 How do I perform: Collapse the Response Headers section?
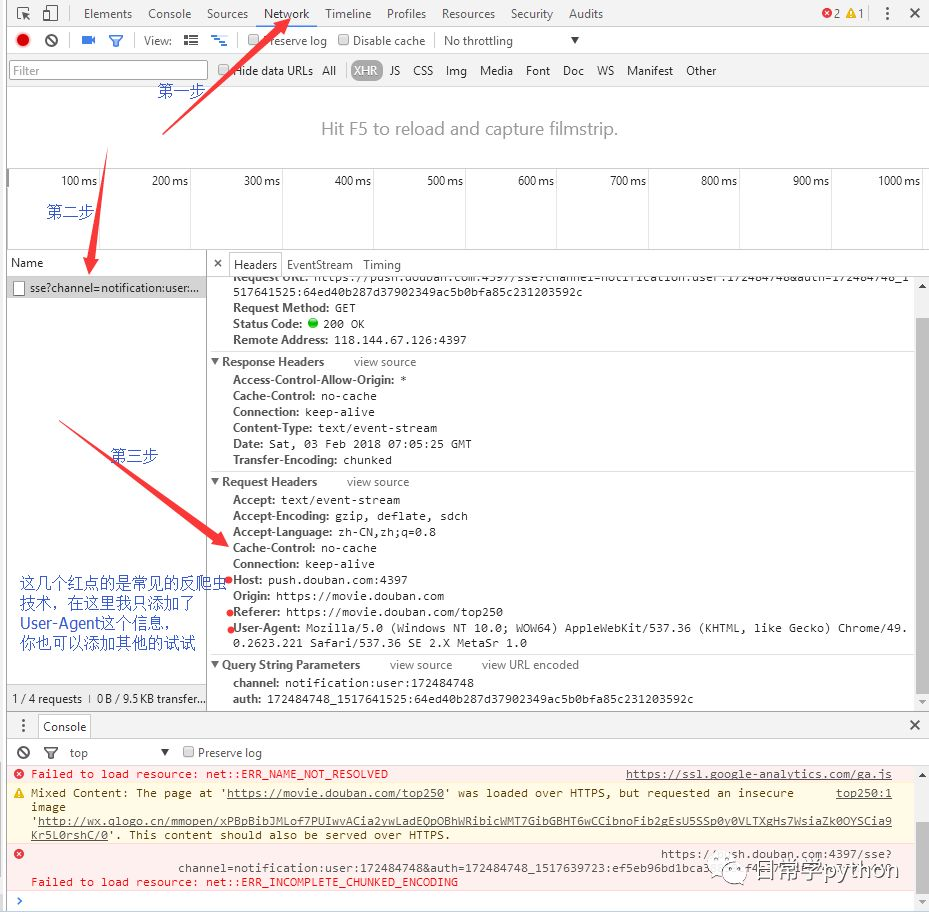216,361
